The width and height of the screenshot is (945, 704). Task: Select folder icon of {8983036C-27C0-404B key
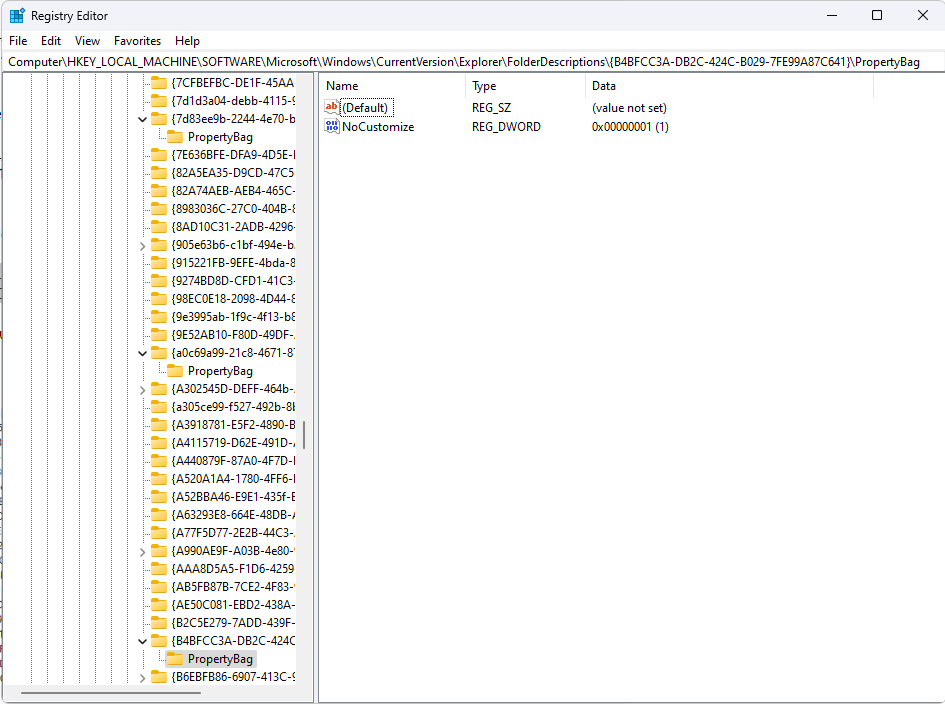tap(159, 209)
